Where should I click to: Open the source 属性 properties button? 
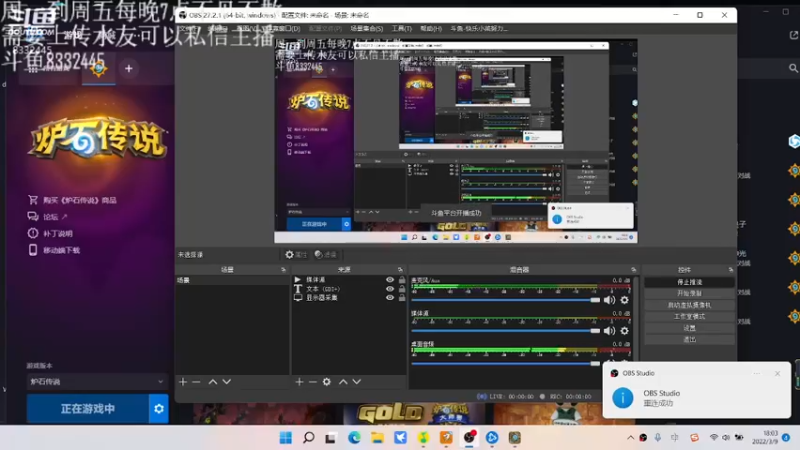296,255
